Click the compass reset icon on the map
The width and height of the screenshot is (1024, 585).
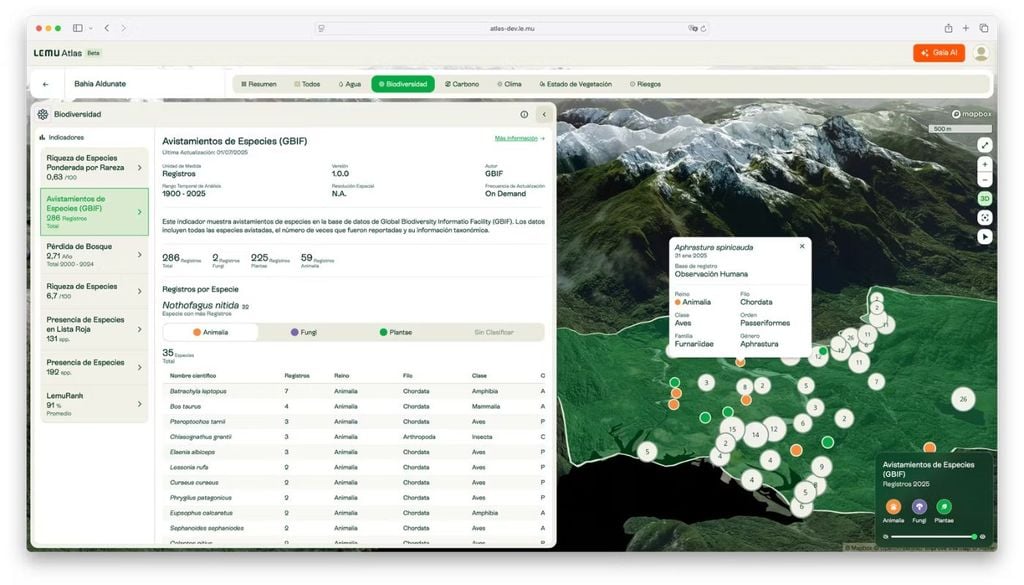coord(984,217)
